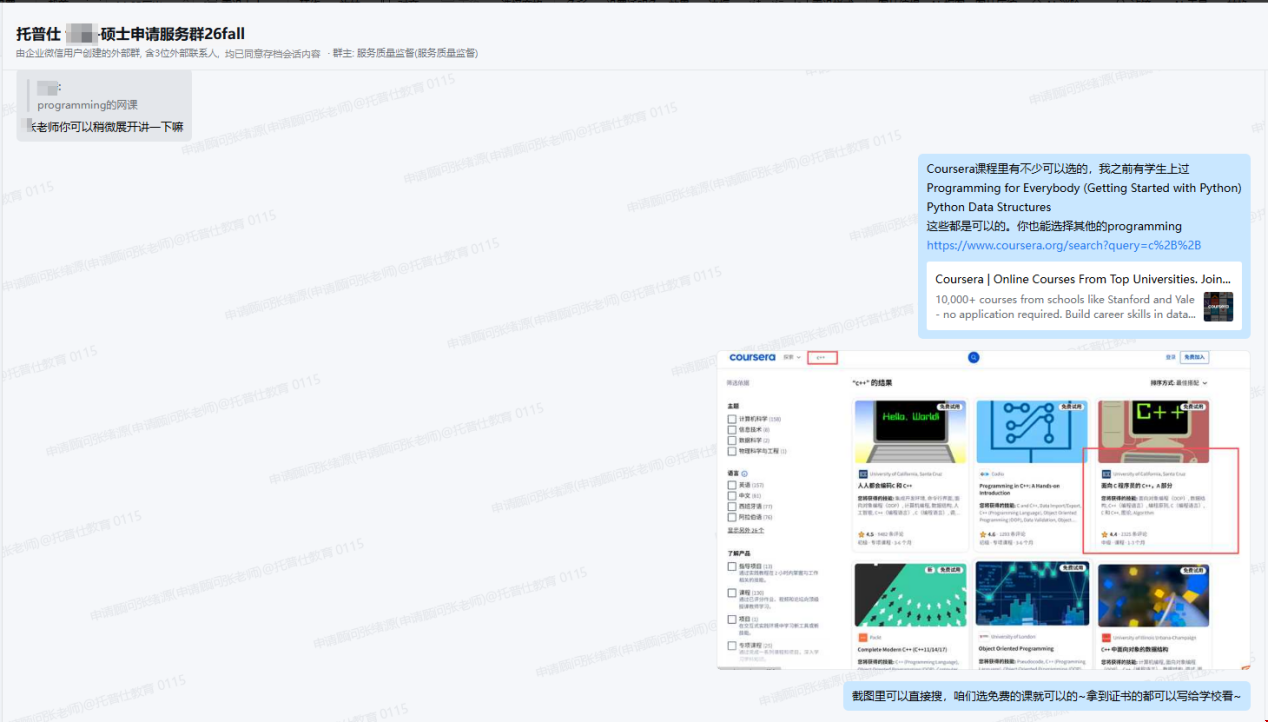Viewport: 1268px width, 722px height.
Task: Open the 探索 explore dropdown
Action: (791, 357)
